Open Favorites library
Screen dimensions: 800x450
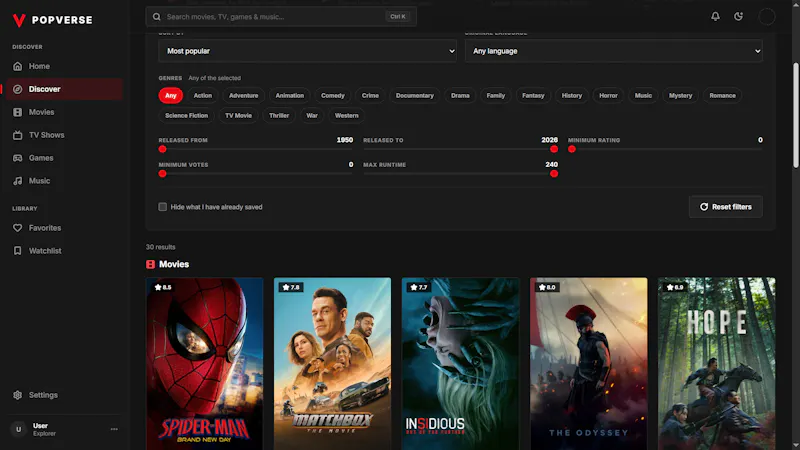(x=64, y=228)
